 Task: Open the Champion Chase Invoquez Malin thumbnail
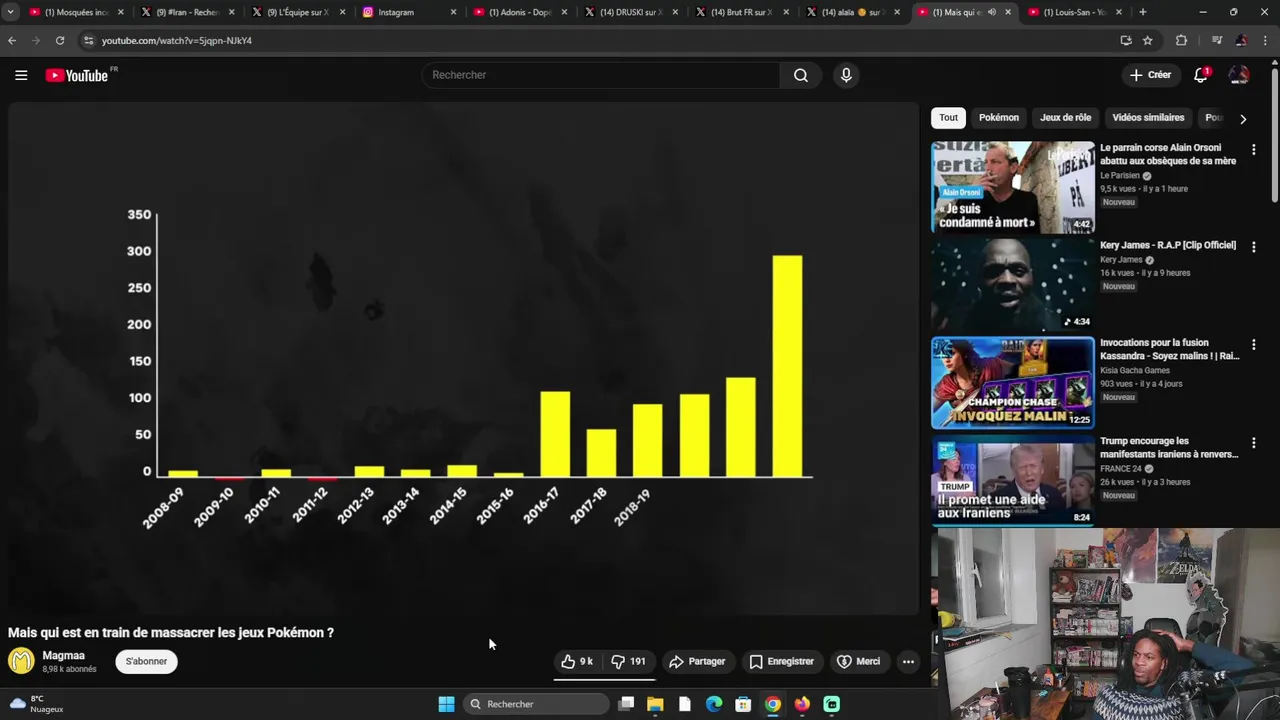click(1012, 382)
